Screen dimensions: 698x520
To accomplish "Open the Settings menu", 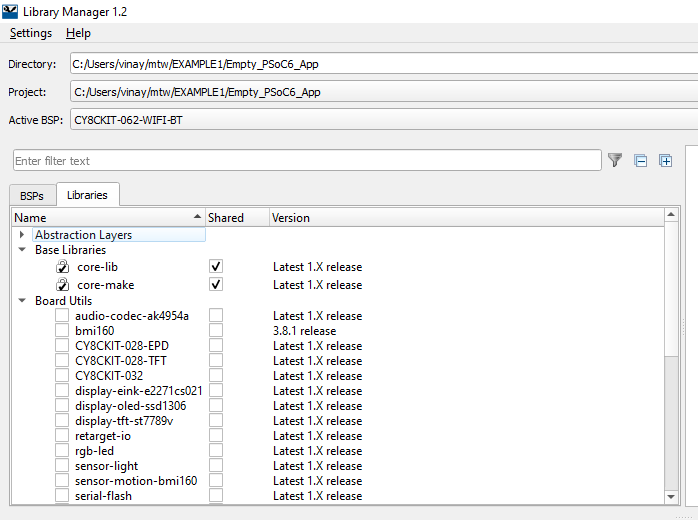I will tap(31, 33).
